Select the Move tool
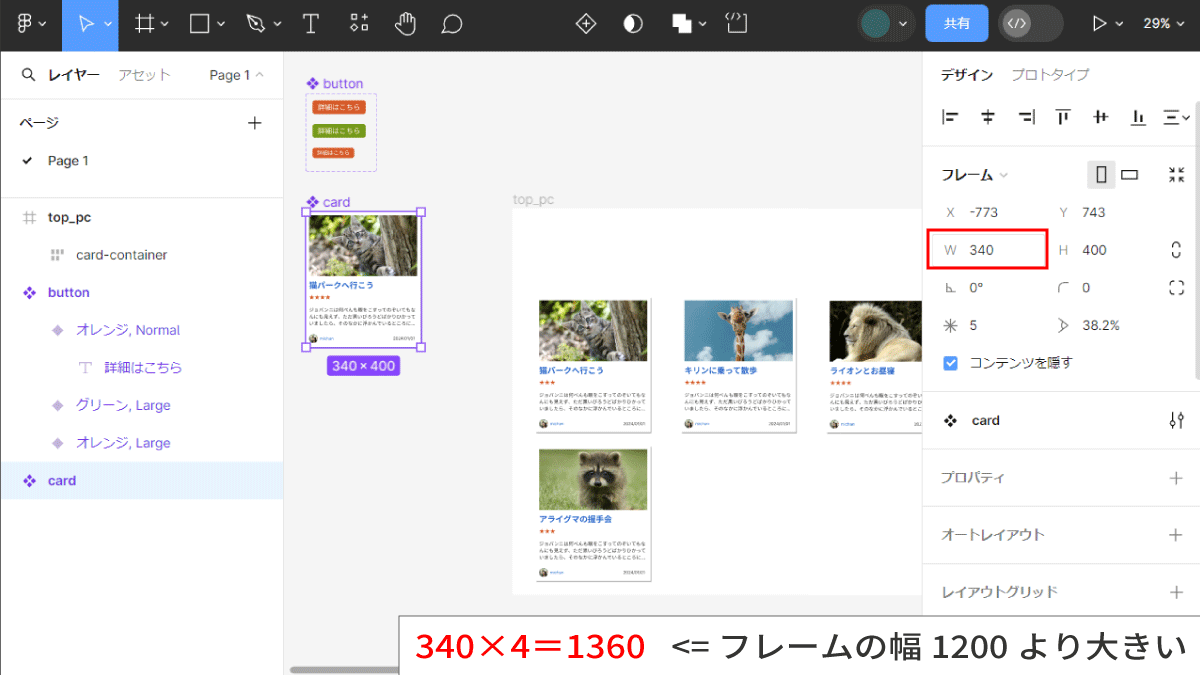Viewport: 1200px width, 675px height. (84, 24)
